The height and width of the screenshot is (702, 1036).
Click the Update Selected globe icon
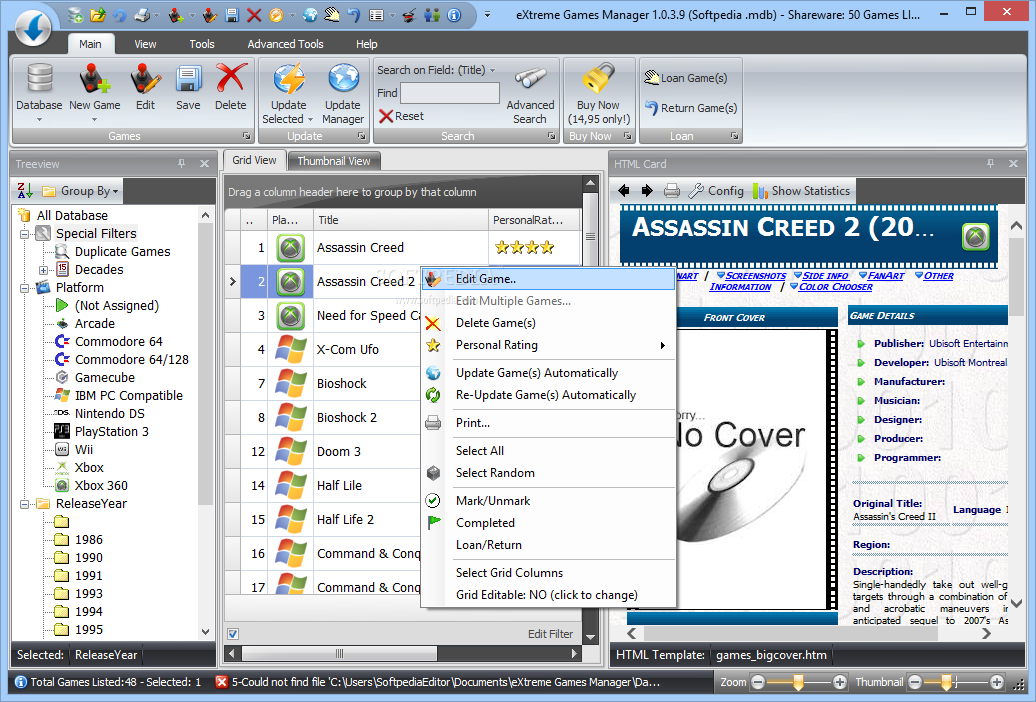click(x=289, y=78)
